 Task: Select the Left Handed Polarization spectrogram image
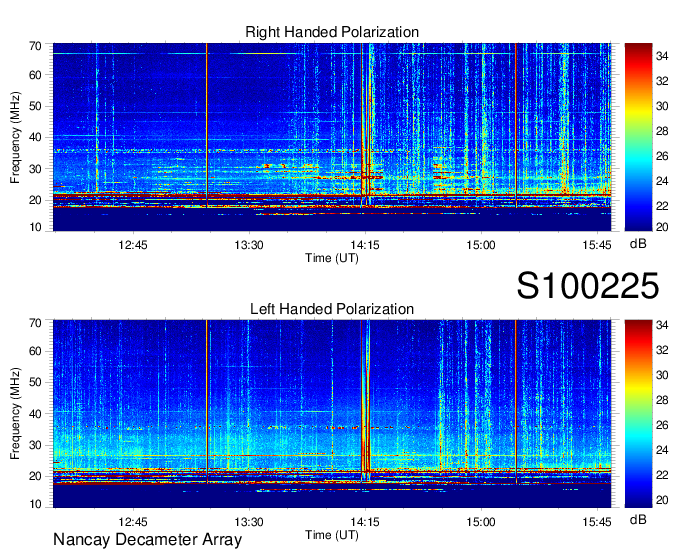[x=332, y=414]
